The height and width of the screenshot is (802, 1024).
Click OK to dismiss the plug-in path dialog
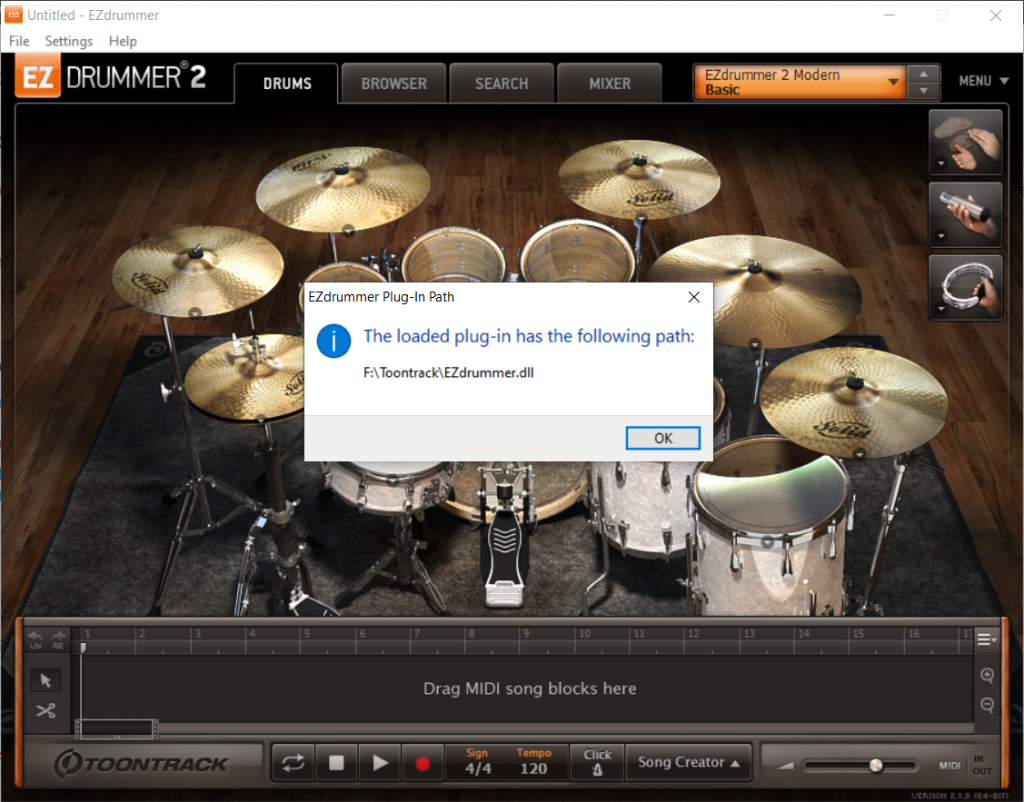tap(662, 438)
